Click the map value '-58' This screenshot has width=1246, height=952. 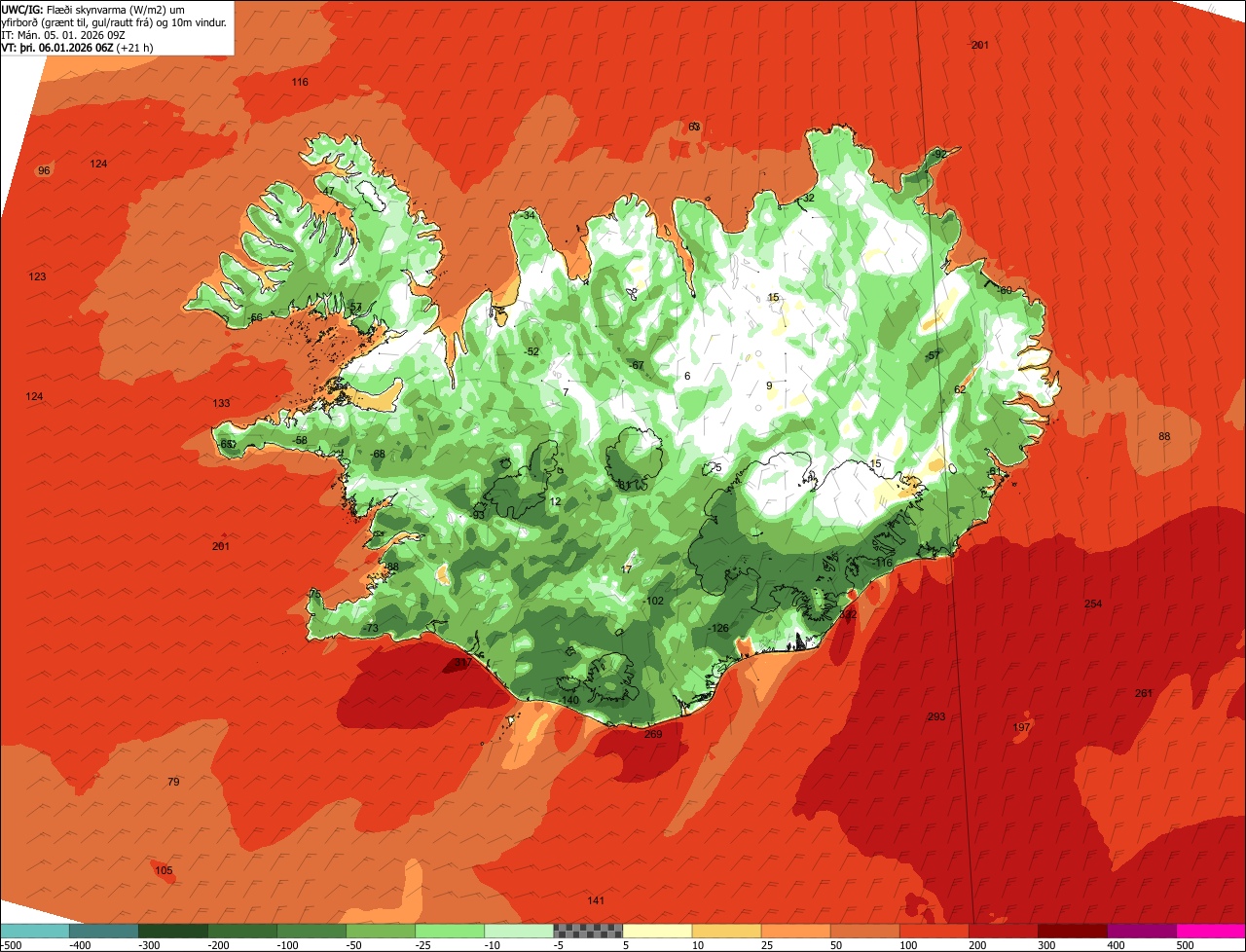click(300, 441)
